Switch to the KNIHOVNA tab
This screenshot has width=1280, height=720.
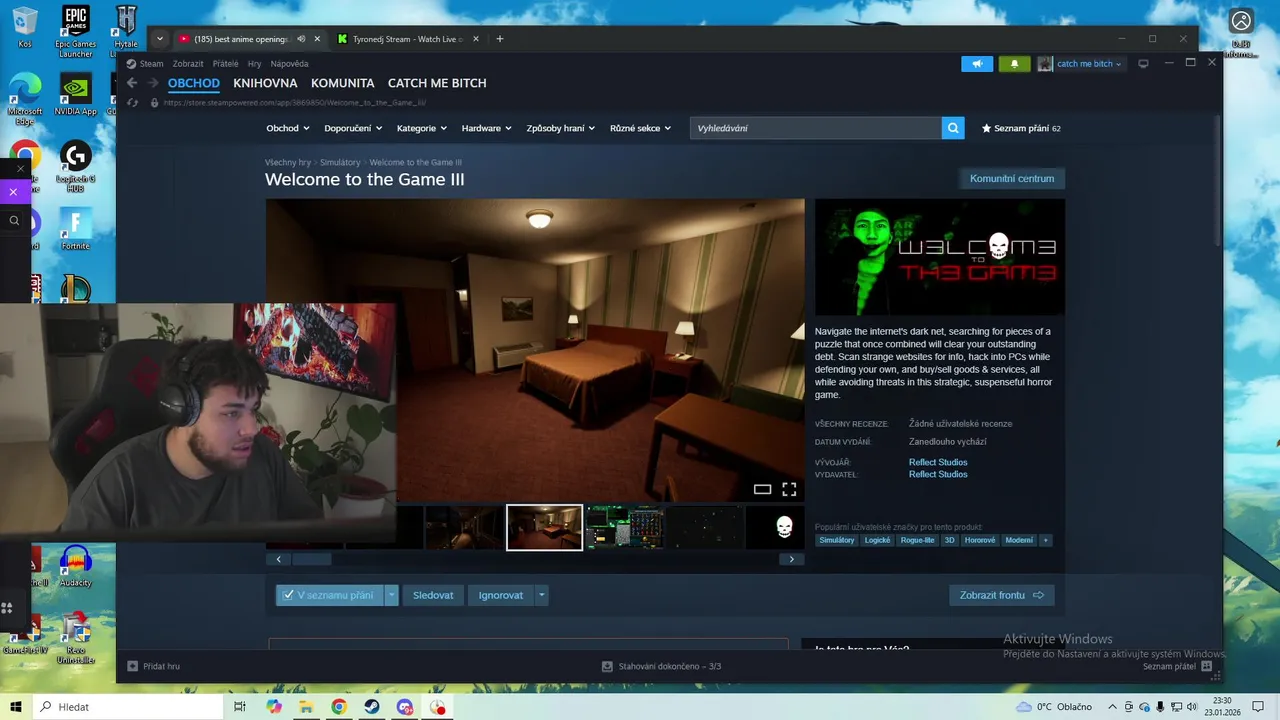(x=265, y=83)
